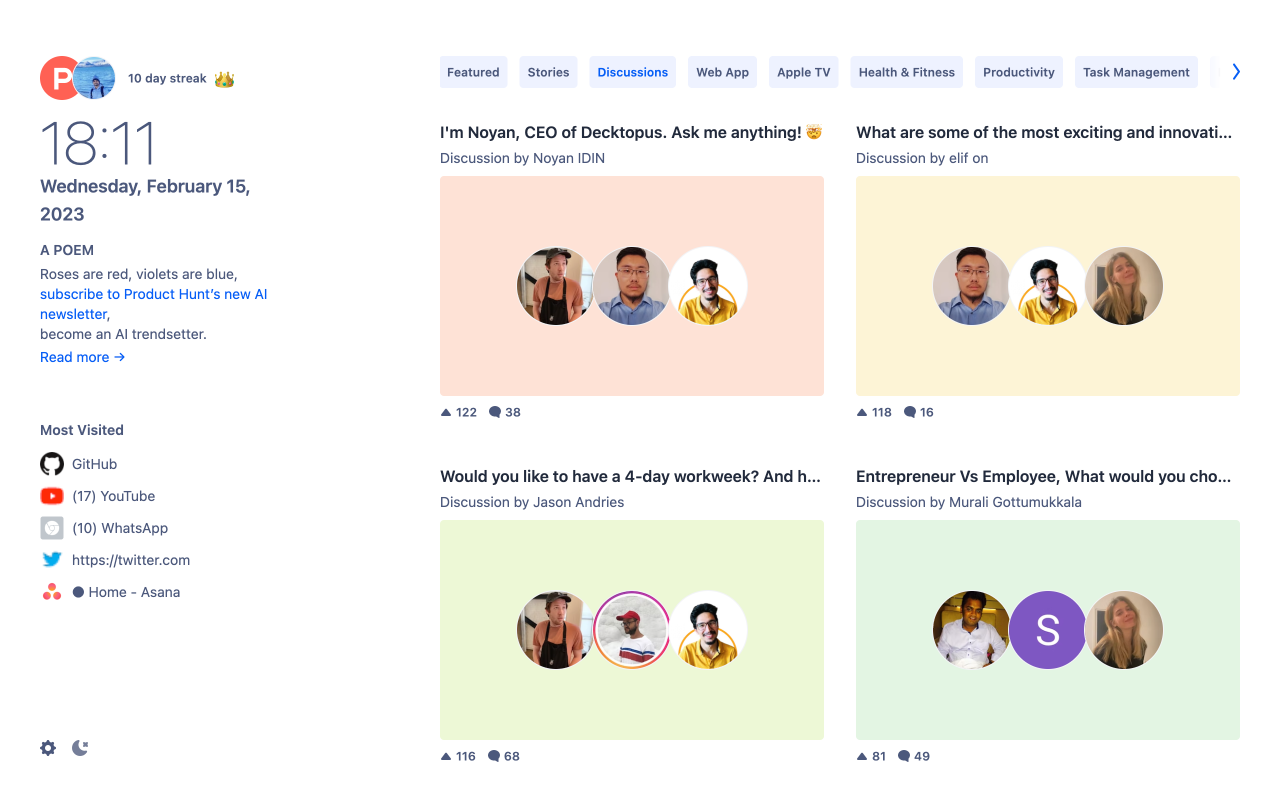Open the user profile avatar next to the streak
Viewport: 1280px width, 800px height.
(x=95, y=78)
